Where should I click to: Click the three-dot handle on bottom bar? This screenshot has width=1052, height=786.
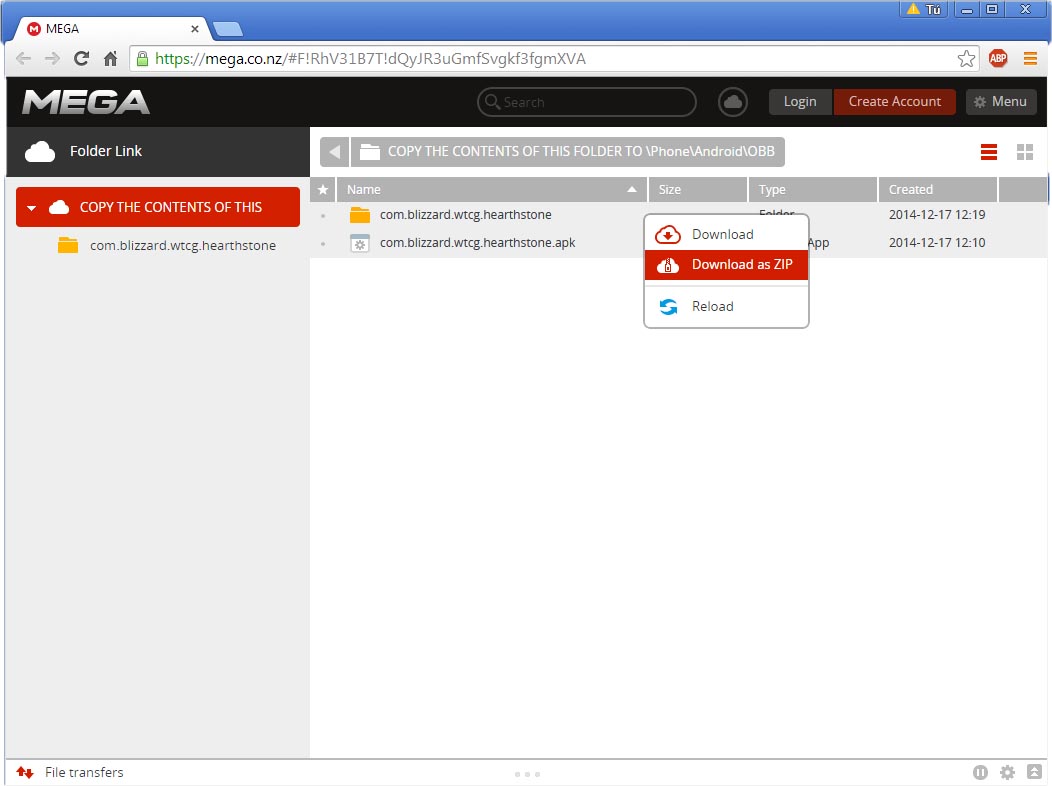click(x=527, y=774)
